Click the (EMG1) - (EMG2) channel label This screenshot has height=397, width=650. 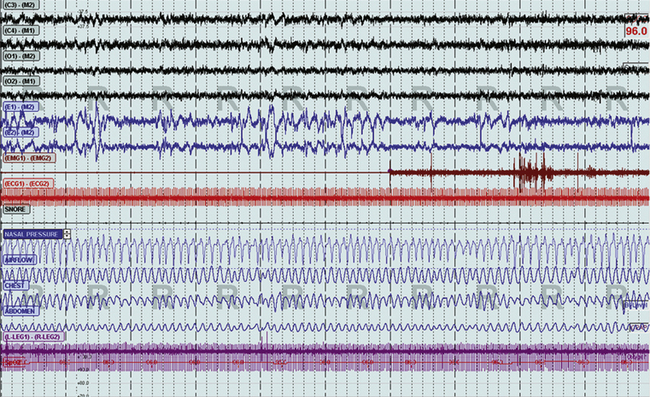tap(29, 158)
